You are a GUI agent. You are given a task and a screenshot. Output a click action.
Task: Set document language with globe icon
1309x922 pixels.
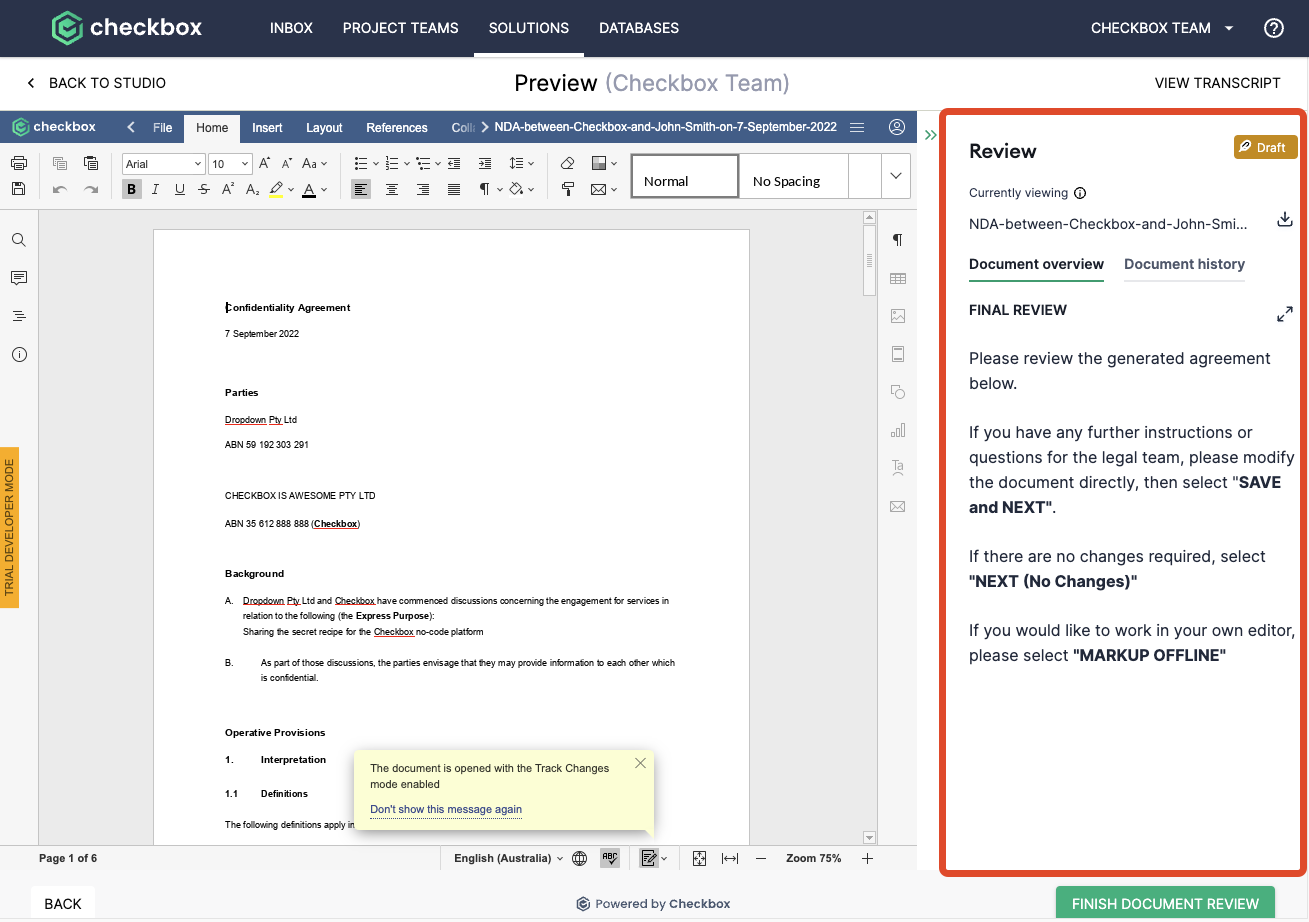tap(579, 858)
